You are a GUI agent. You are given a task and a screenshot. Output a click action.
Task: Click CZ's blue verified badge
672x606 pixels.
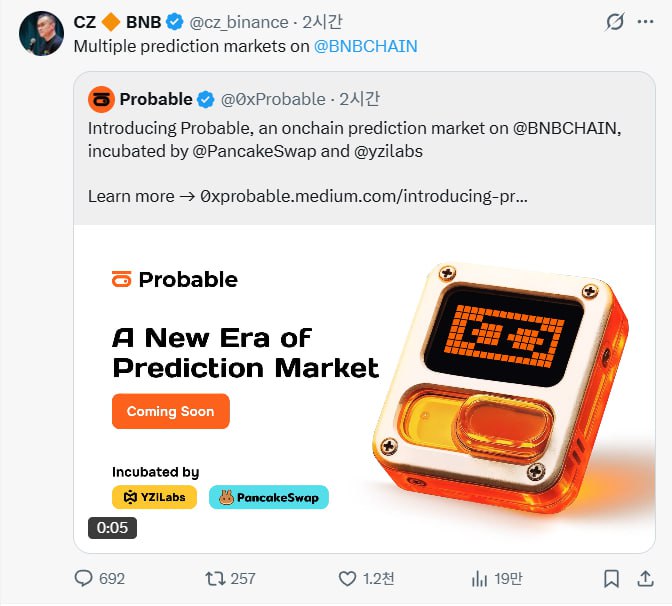[176, 22]
